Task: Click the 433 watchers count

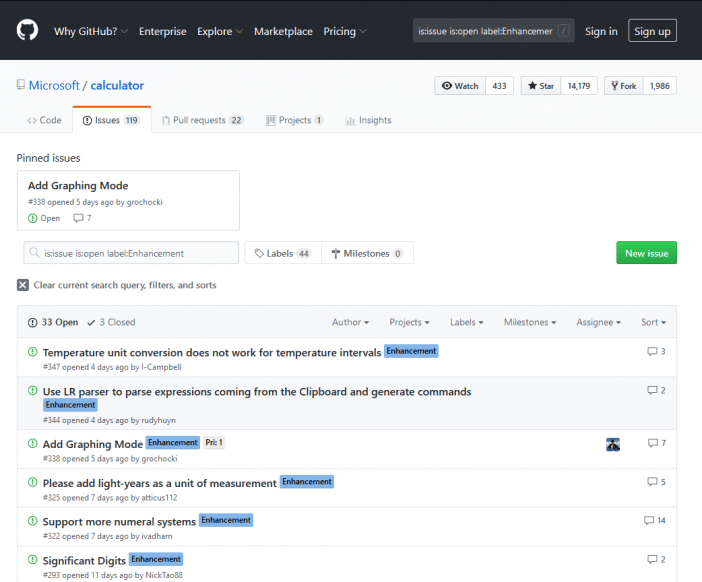Action: (x=499, y=86)
